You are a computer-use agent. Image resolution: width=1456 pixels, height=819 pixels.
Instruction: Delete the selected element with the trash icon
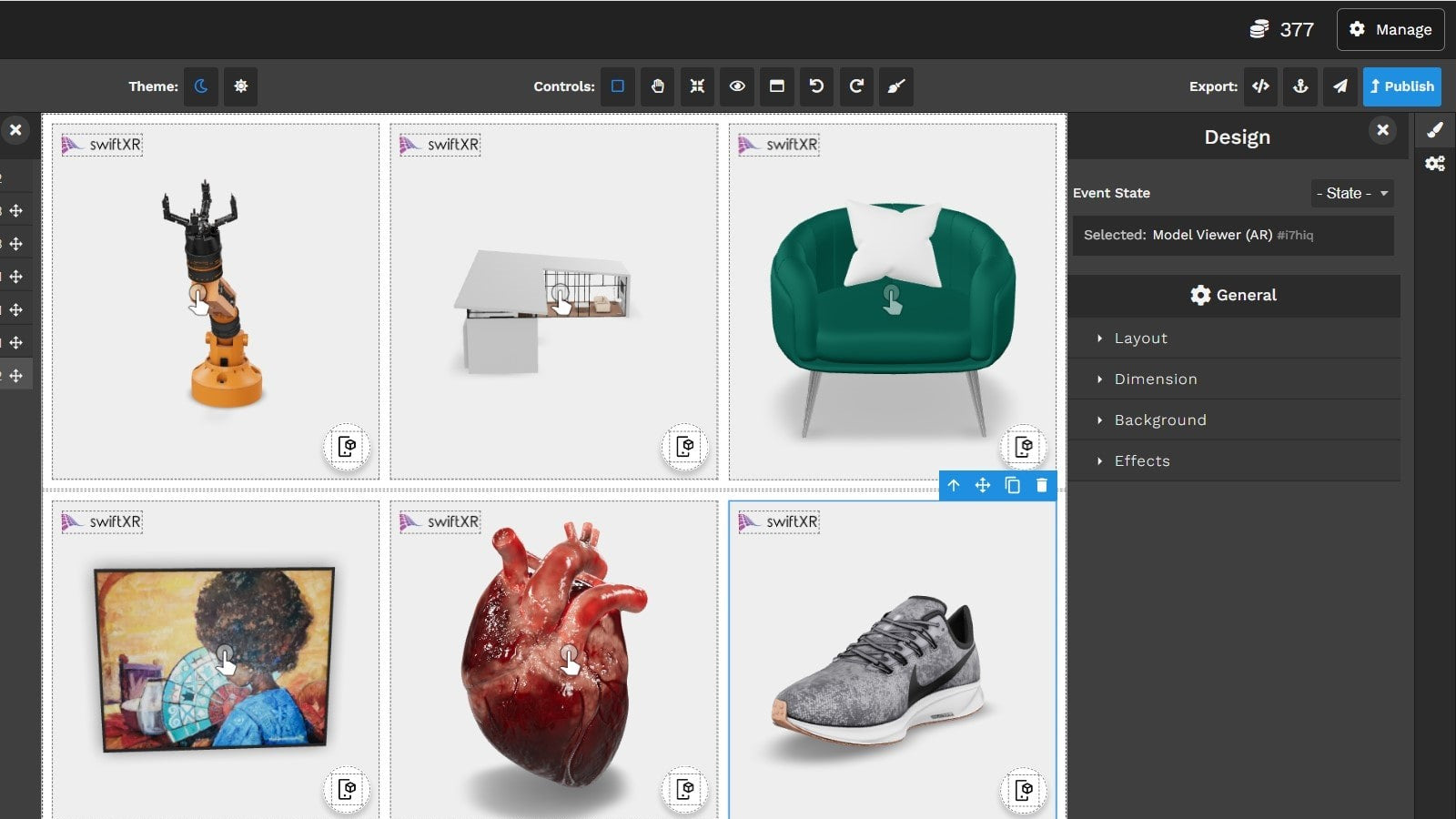(1041, 486)
